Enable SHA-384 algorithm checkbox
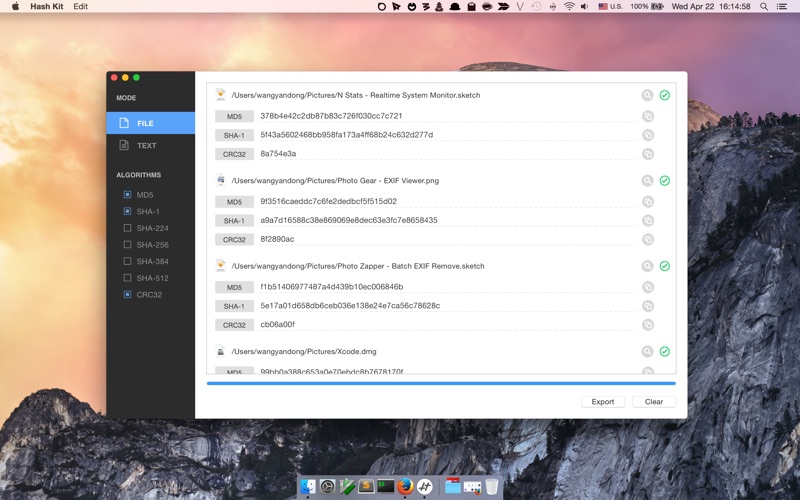 coord(128,261)
